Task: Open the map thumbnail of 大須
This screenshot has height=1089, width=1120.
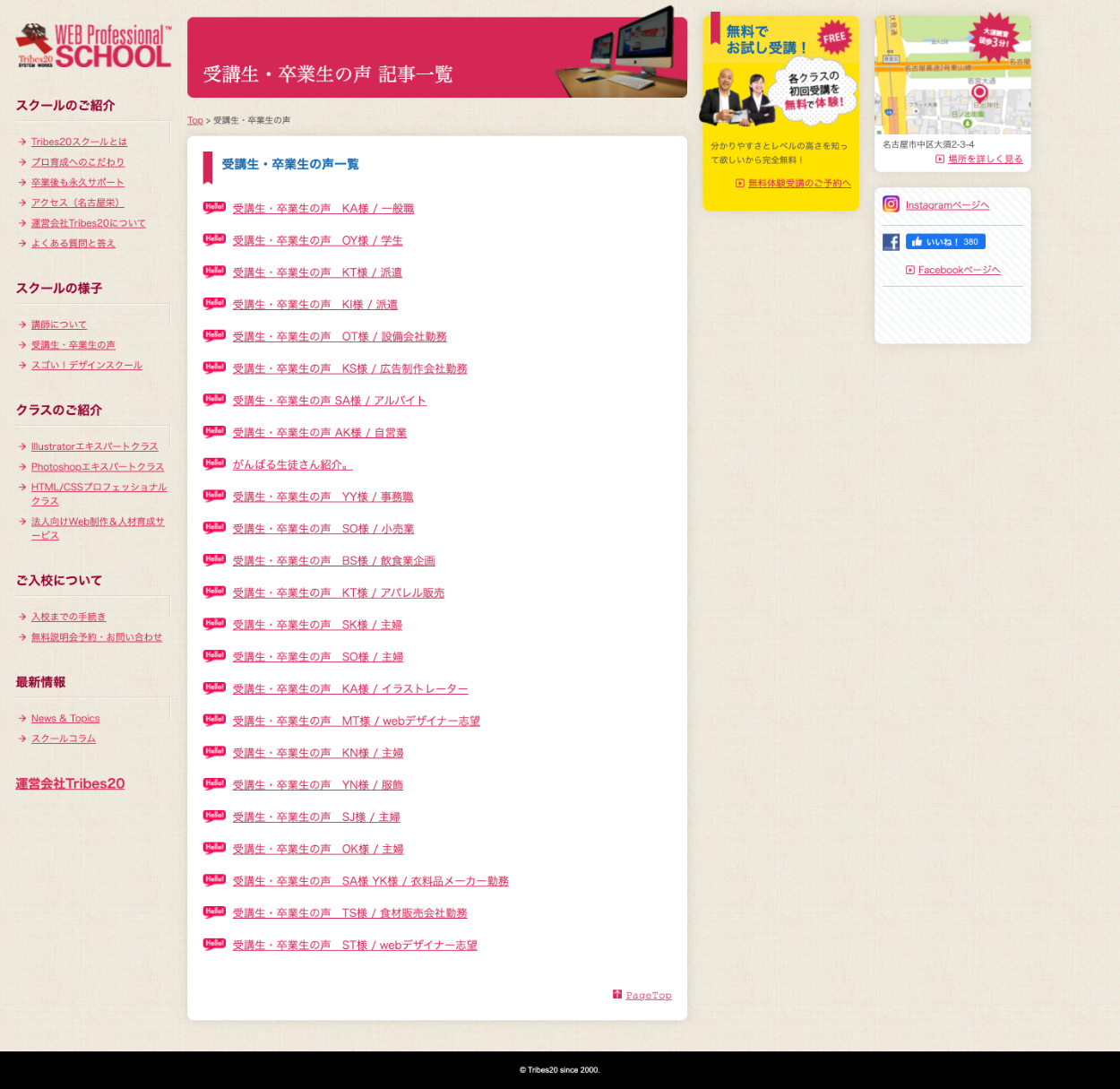Action: 952,76
